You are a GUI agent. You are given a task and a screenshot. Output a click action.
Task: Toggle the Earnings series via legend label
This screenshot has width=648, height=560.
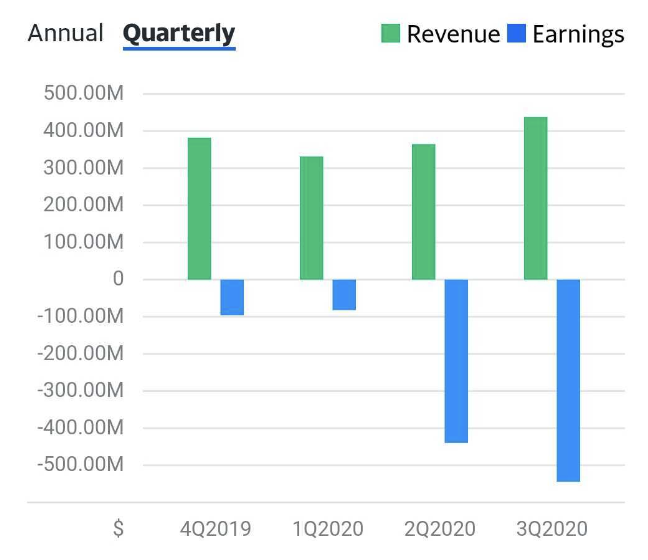[x=578, y=34]
